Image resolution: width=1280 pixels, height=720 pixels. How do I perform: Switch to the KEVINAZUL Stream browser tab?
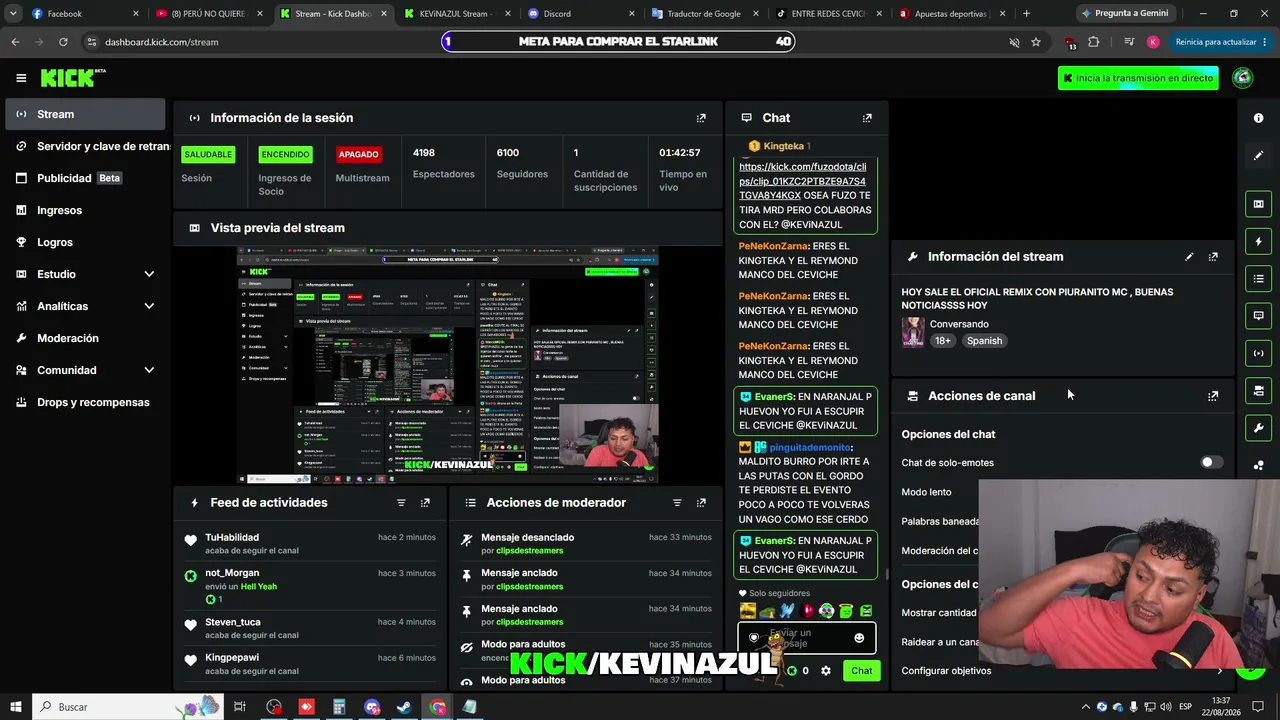click(x=458, y=14)
